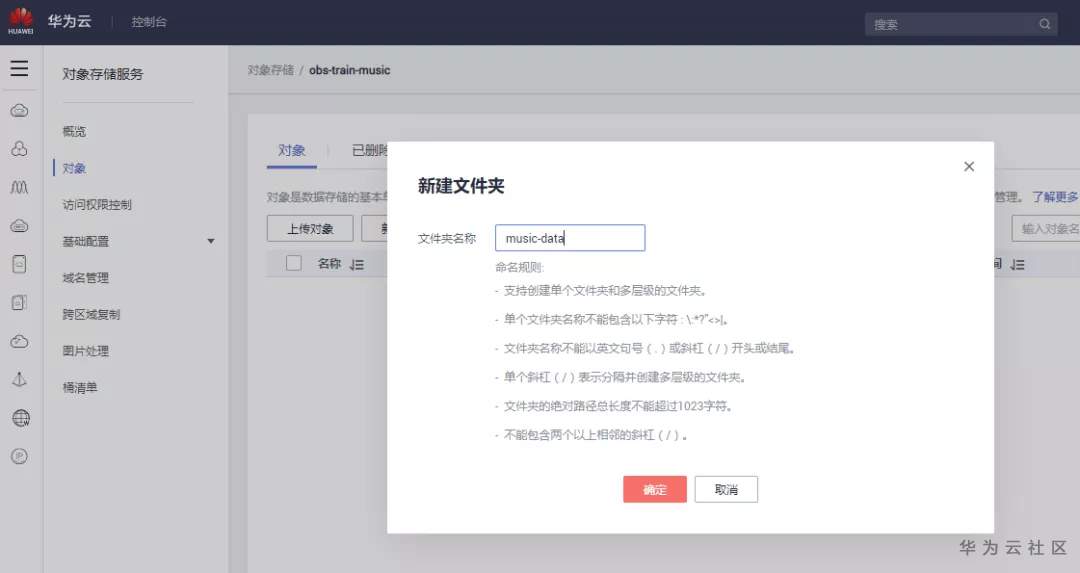Open the 了解更多 link
This screenshot has width=1080, height=573.
(x=1055, y=198)
